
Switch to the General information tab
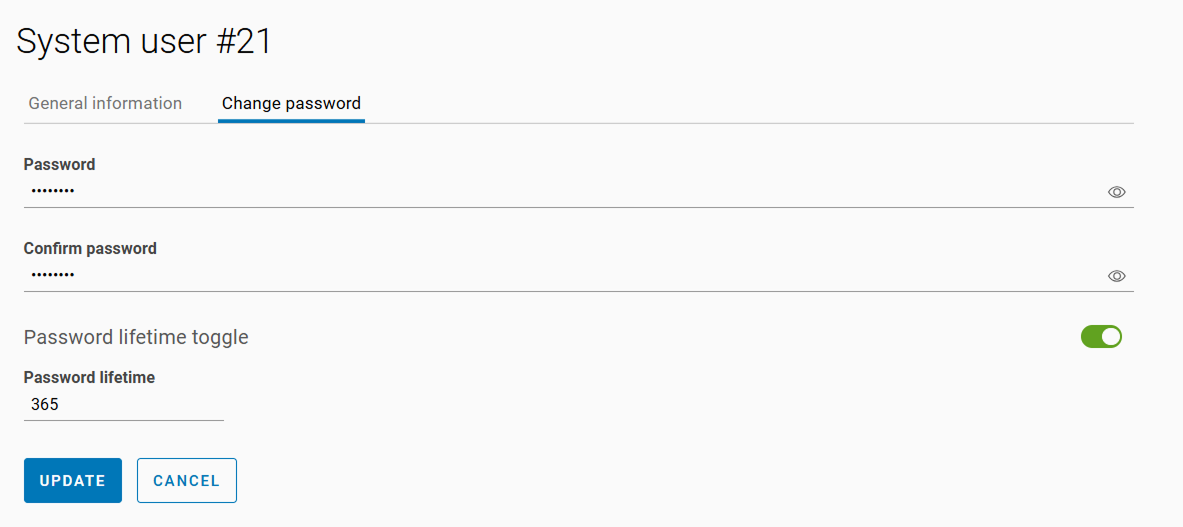pyautogui.click(x=105, y=103)
